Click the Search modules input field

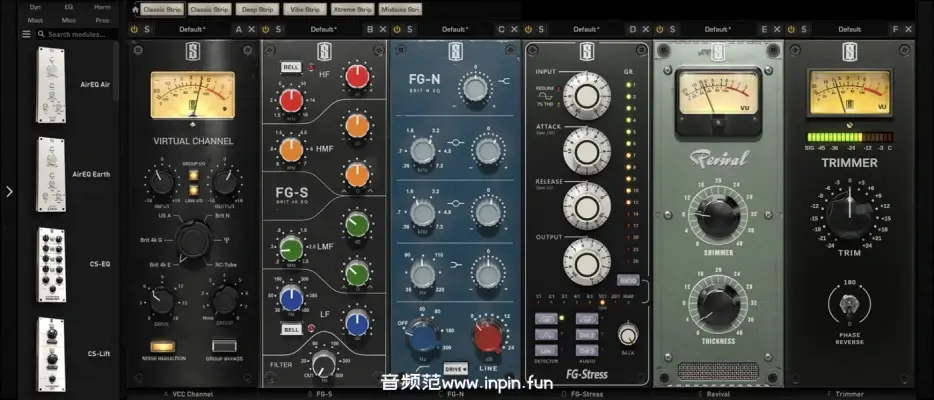tap(78, 34)
